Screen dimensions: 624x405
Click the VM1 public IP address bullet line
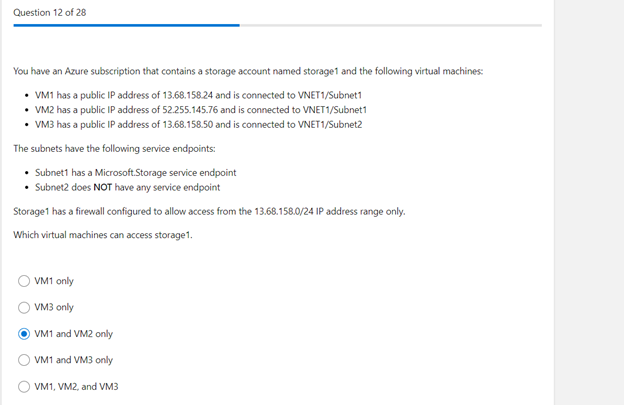pyautogui.click(x=198, y=95)
